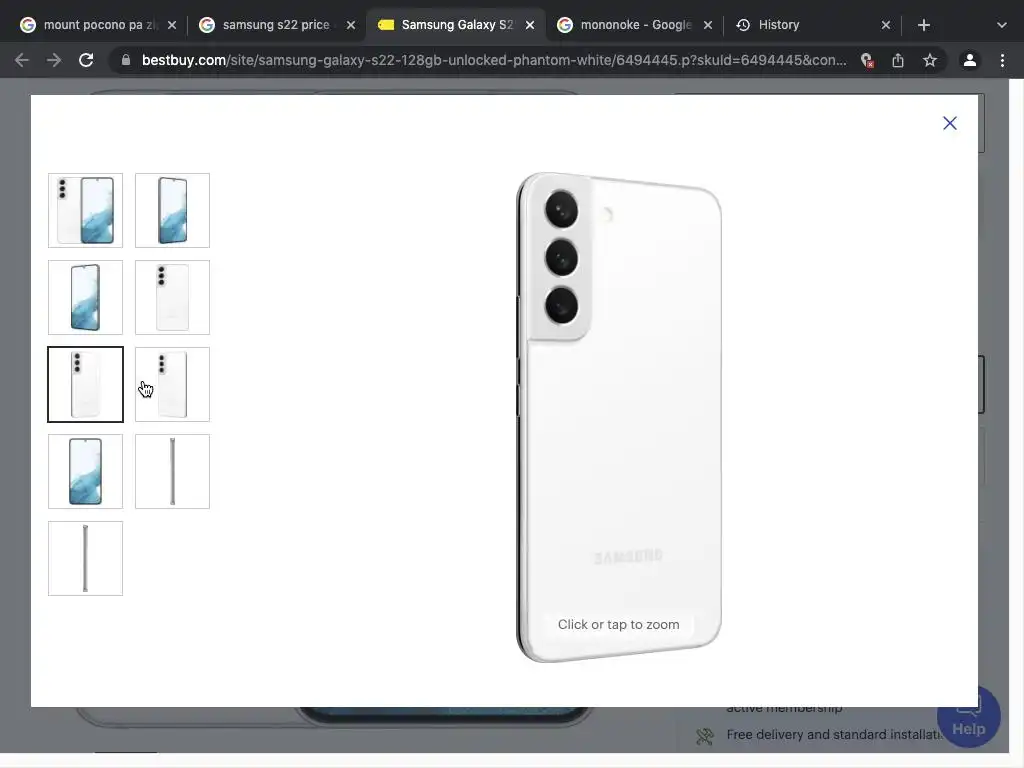1024x768 pixels.
Task: Reload the Best Buy page
Action: [86, 60]
